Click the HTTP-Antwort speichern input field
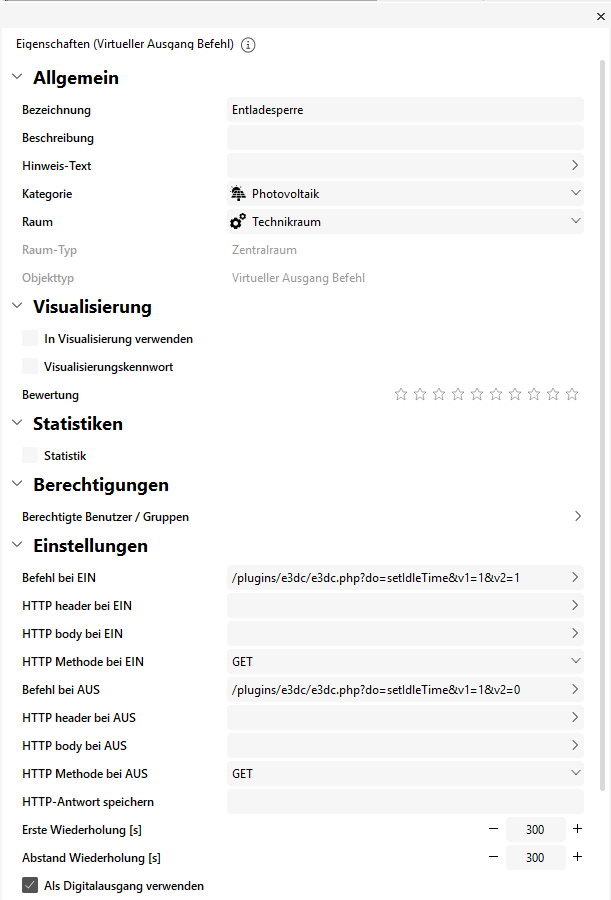Screen dimensions: 611x900 tap(405, 801)
